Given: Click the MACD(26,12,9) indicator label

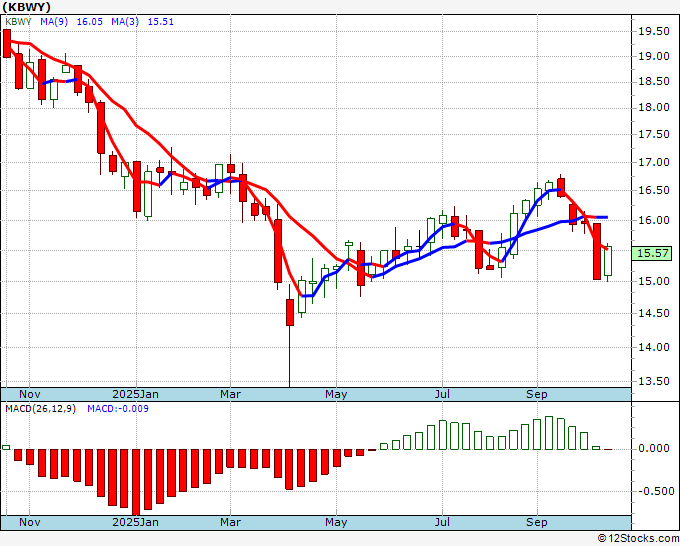Looking at the screenshot, I should 40,409.
